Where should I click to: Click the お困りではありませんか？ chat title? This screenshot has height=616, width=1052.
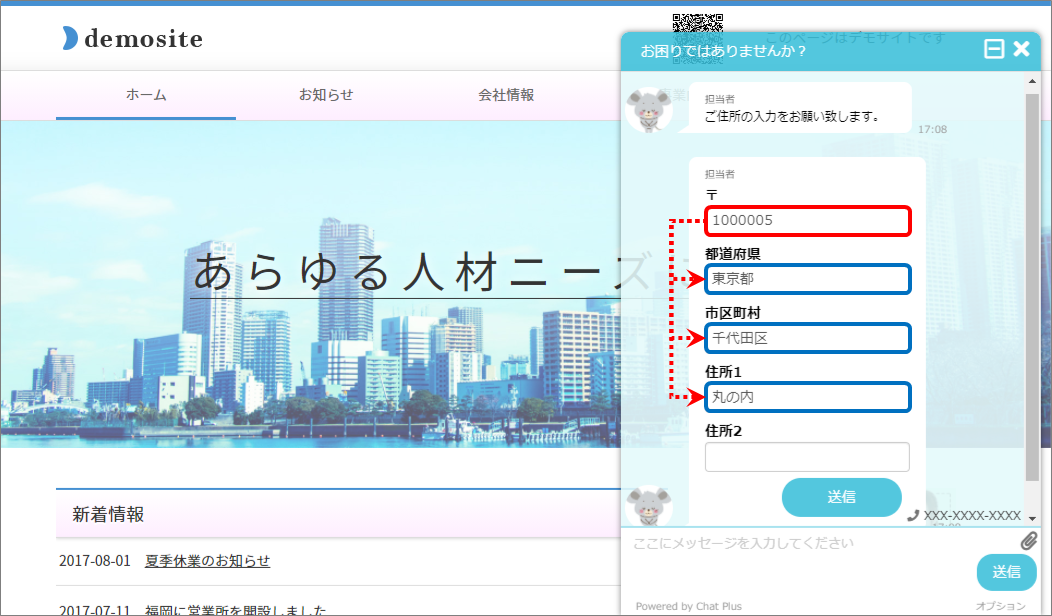(x=723, y=50)
